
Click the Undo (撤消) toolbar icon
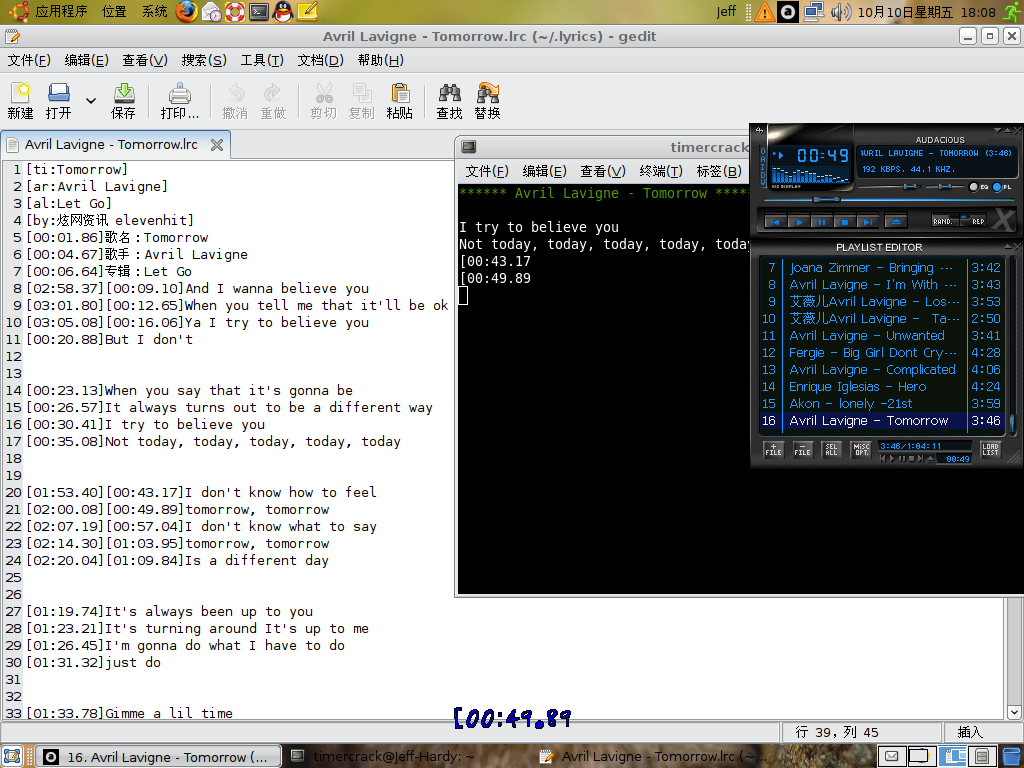[x=235, y=101]
